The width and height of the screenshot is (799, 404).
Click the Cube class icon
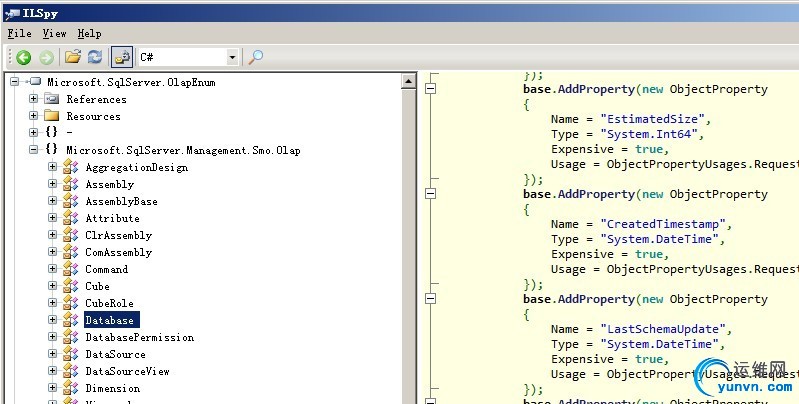click(x=71, y=286)
